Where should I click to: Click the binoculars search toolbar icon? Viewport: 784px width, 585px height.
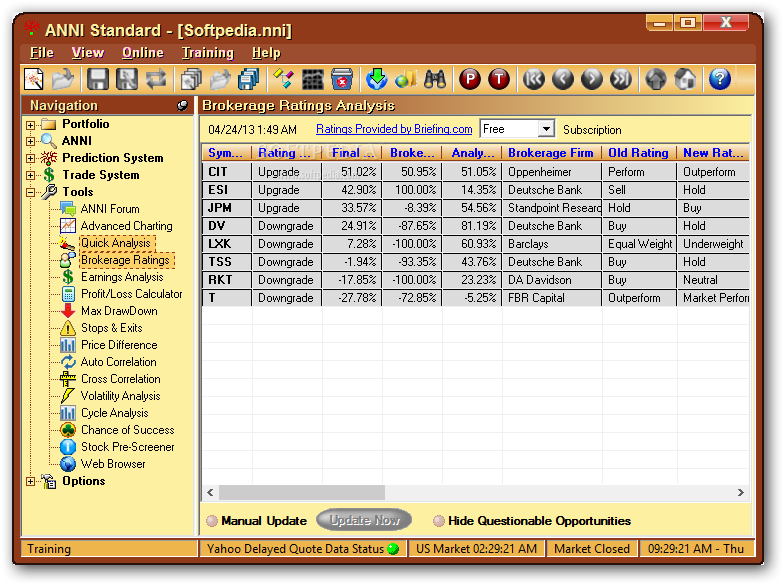coord(434,80)
